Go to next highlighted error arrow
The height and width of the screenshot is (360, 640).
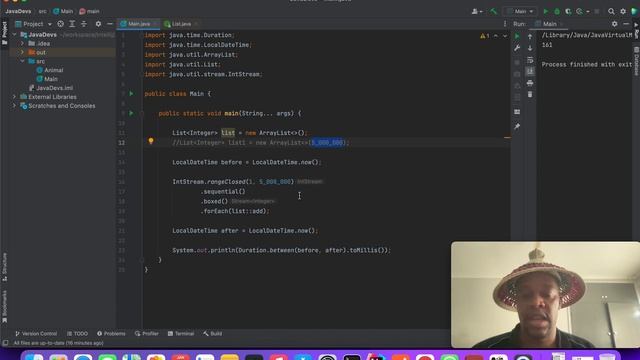[x=505, y=36]
